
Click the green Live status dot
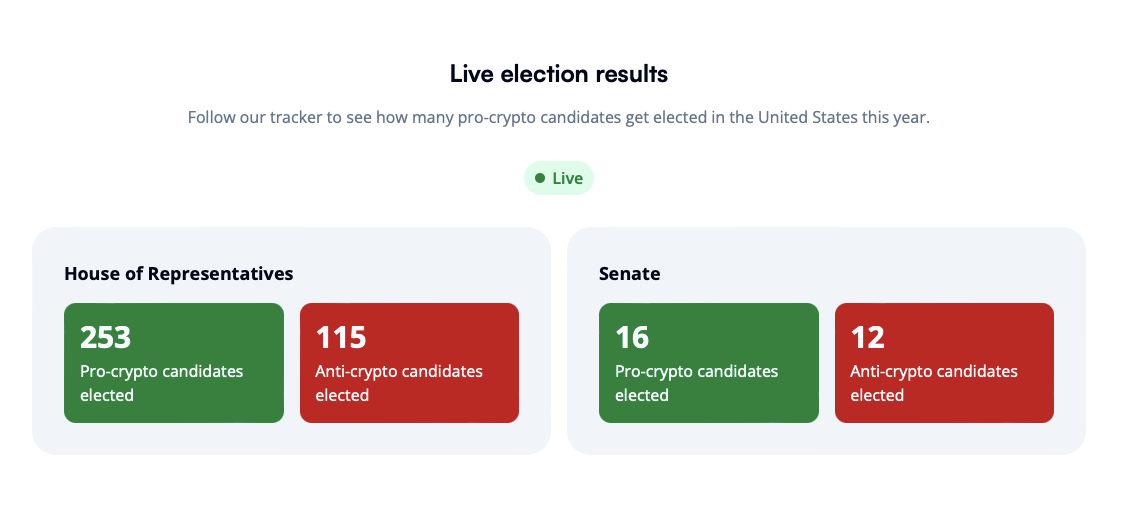(540, 178)
